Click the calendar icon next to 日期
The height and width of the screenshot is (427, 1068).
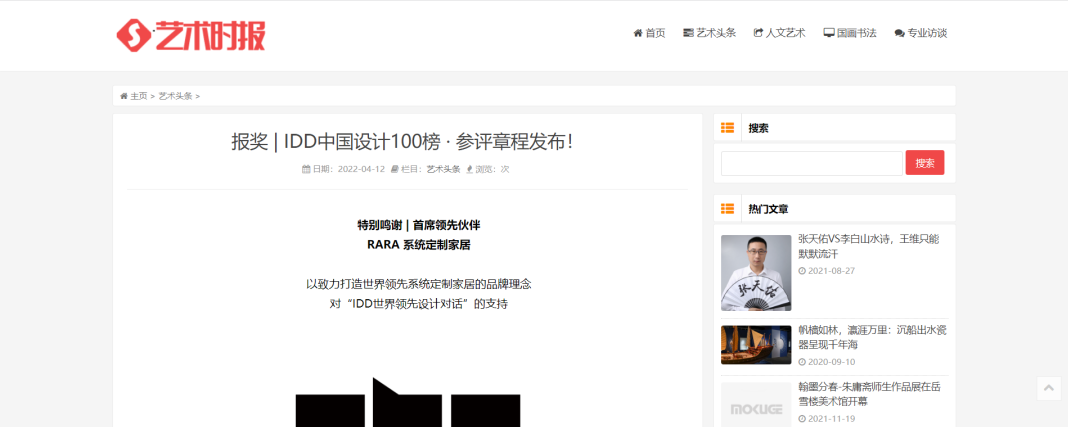click(307, 169)
